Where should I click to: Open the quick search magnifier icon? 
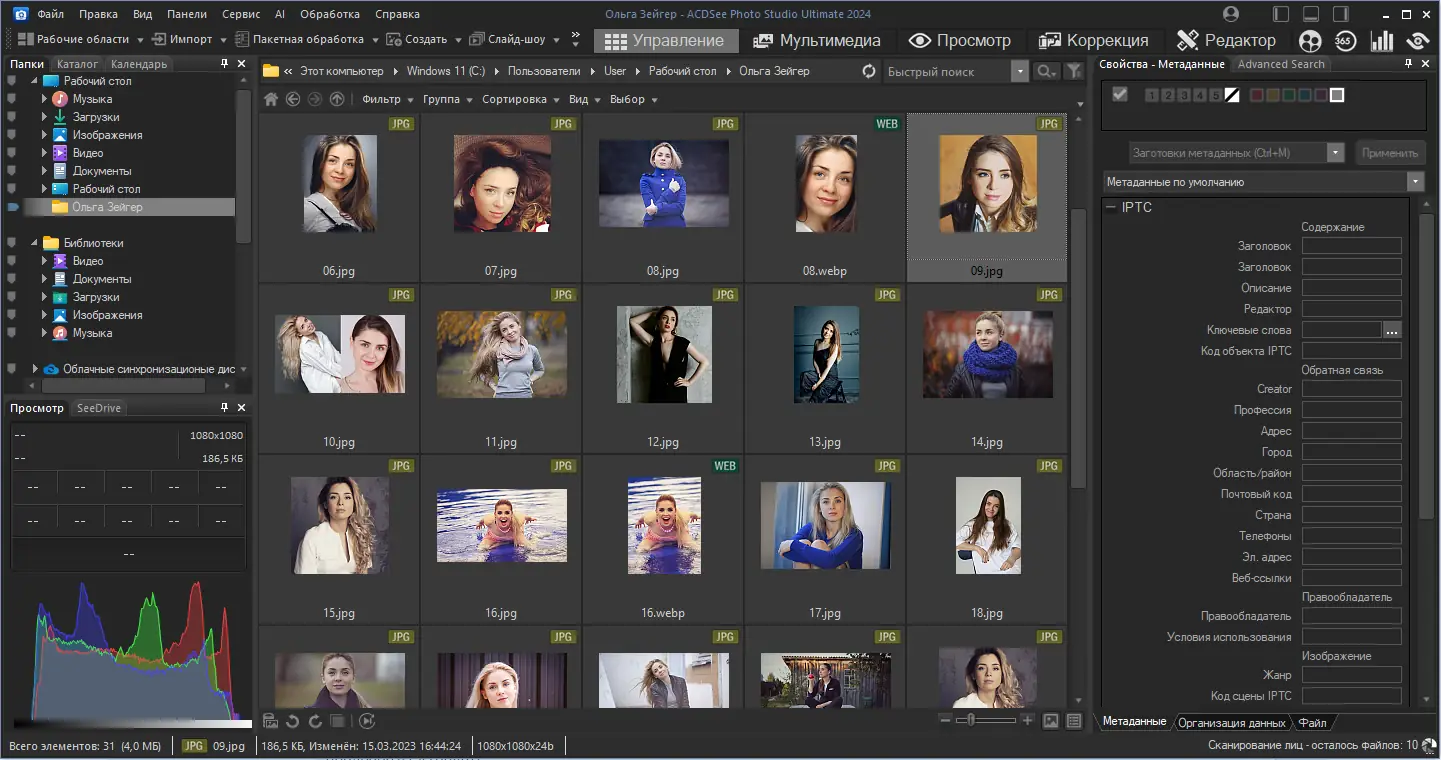[1046, 71]
